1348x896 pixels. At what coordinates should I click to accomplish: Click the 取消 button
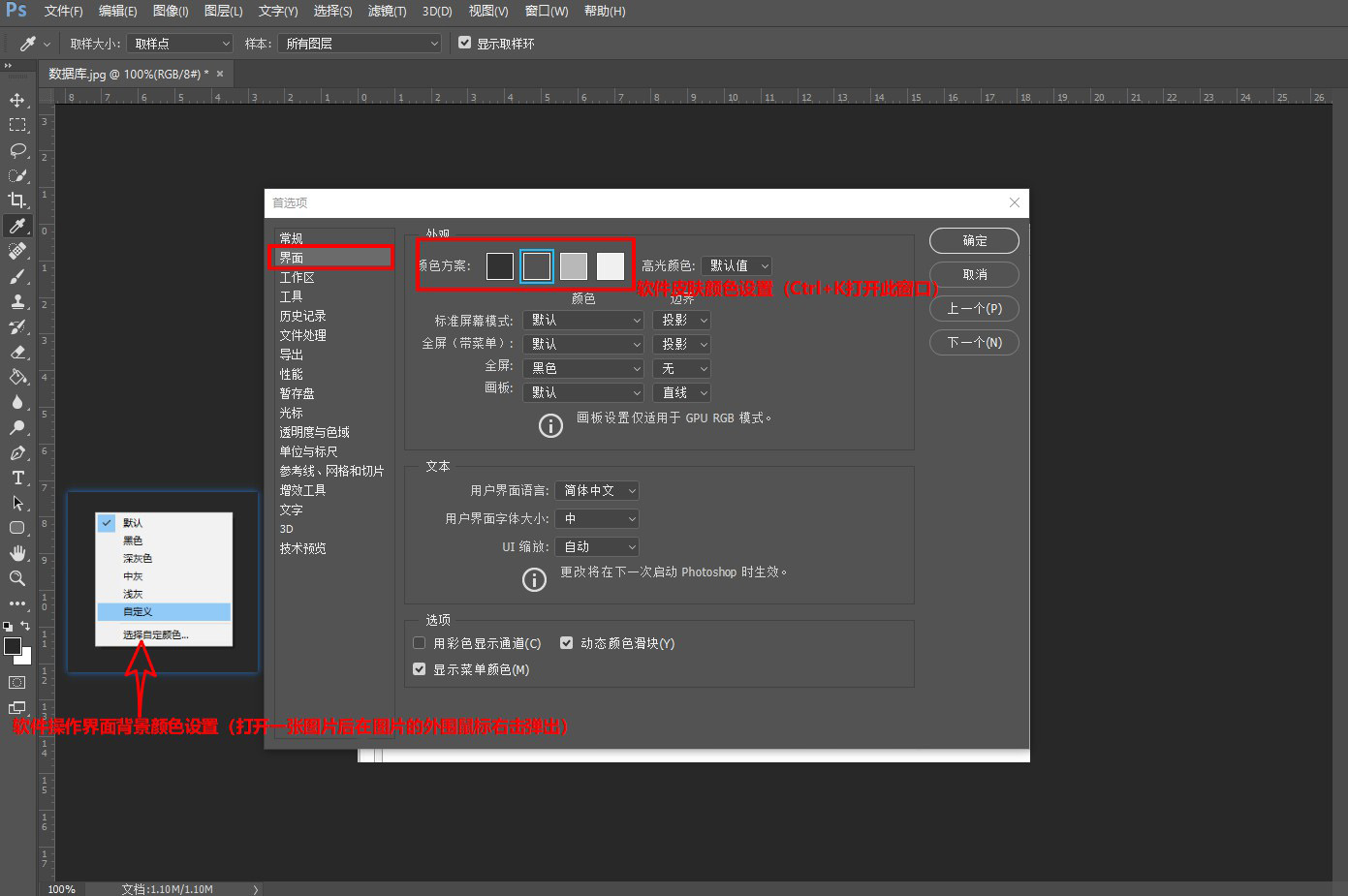click(x=974, y=275)
